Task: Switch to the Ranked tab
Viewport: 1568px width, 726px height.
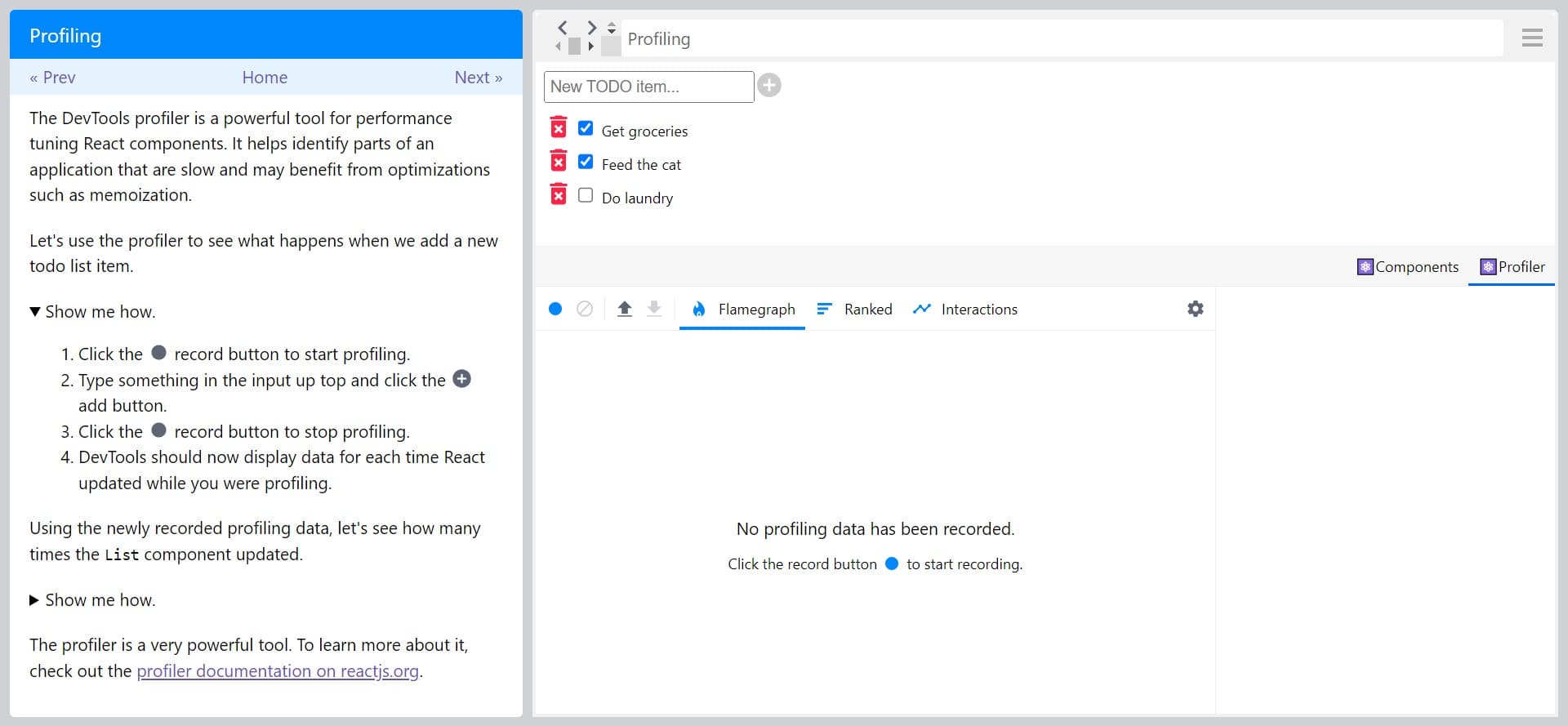Action: pos(855,310)
